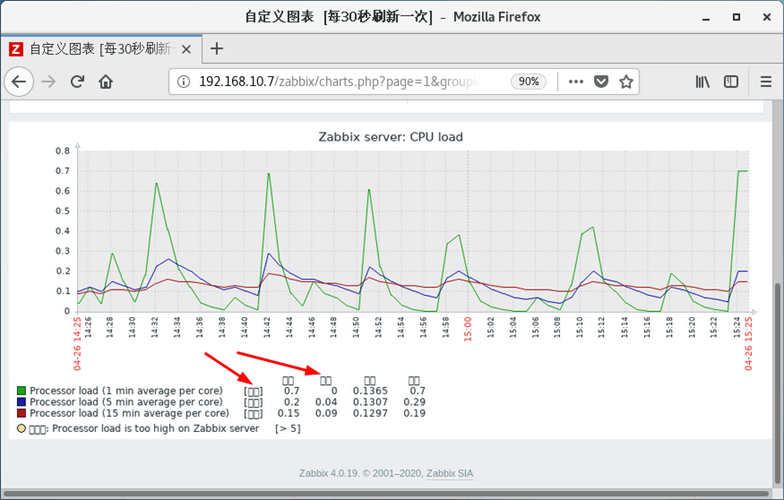Select 'Processor load (5 min average per core)' label
784x500 pixels.
126,402
